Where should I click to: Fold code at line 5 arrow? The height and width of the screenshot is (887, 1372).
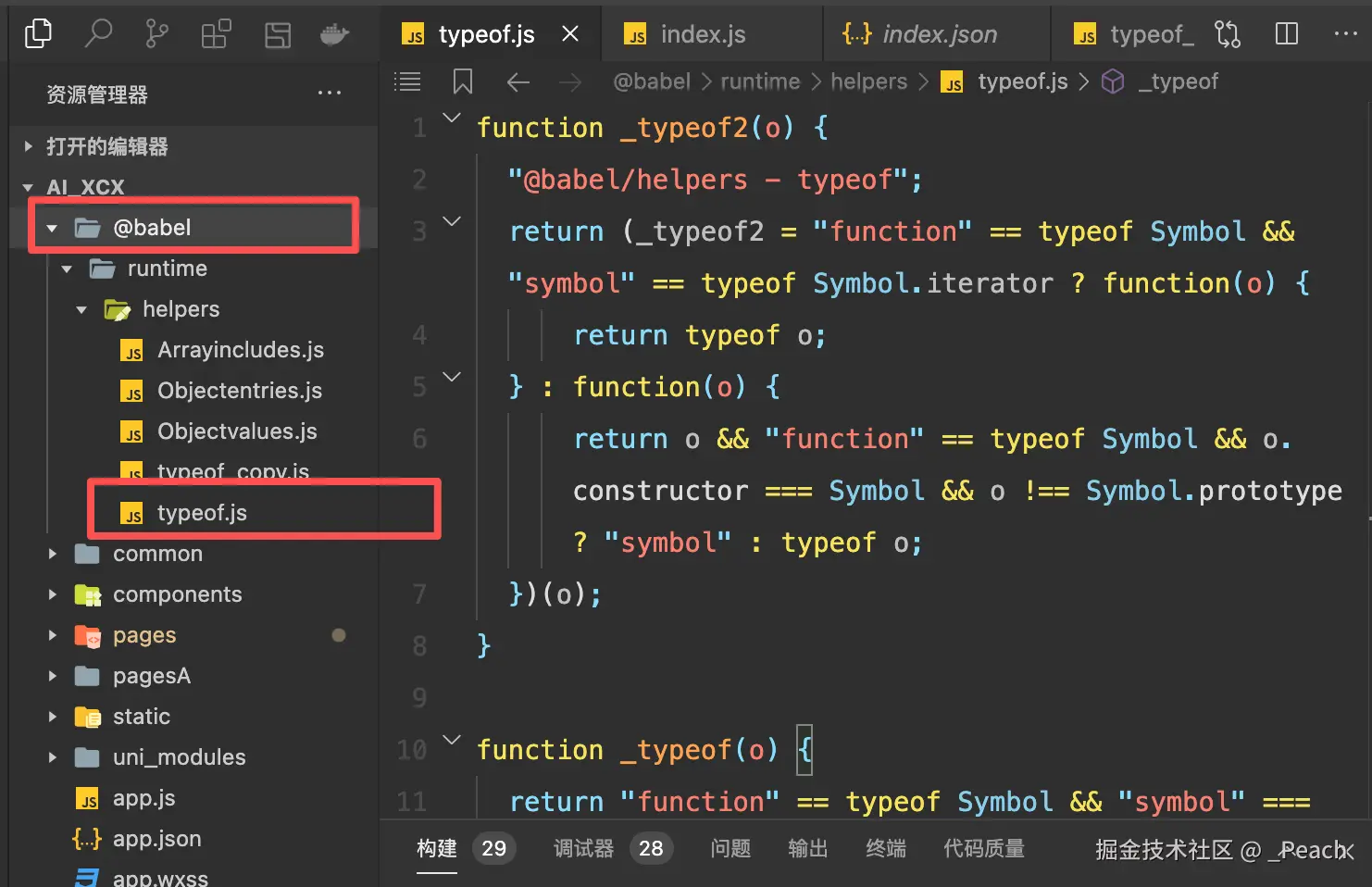(452, 377)
